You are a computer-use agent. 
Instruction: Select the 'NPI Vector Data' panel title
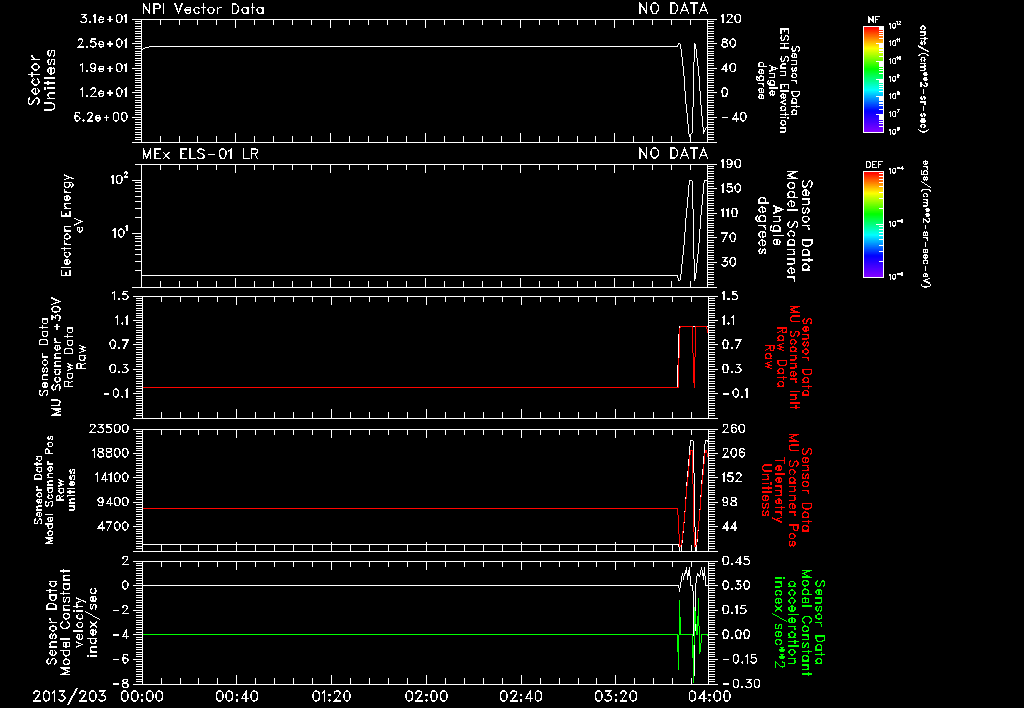(203, 9)
